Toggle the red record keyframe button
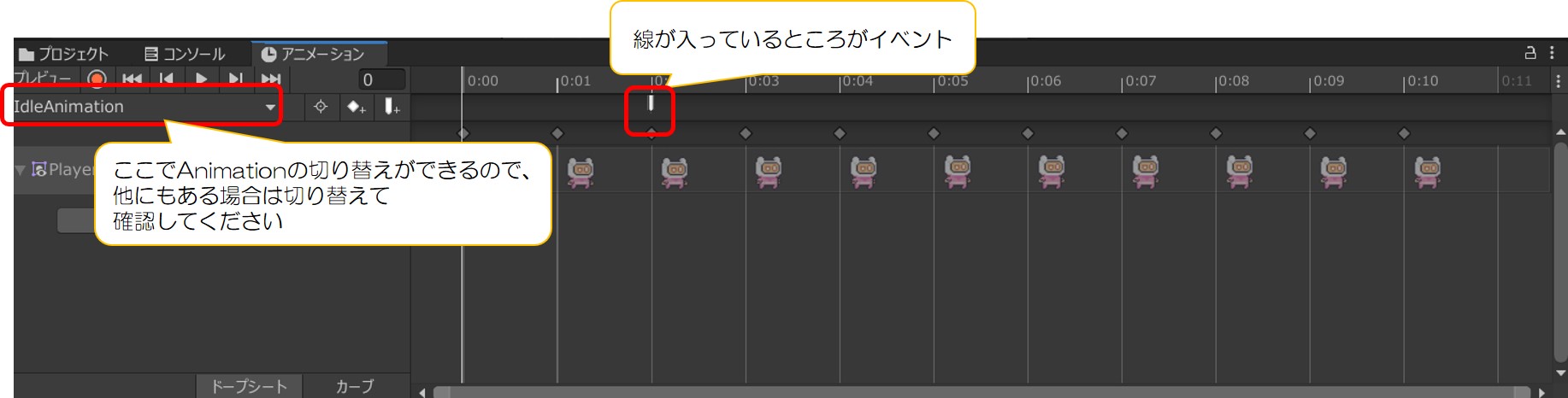The height and width of the screenshot is (398, 1568). 97,79
